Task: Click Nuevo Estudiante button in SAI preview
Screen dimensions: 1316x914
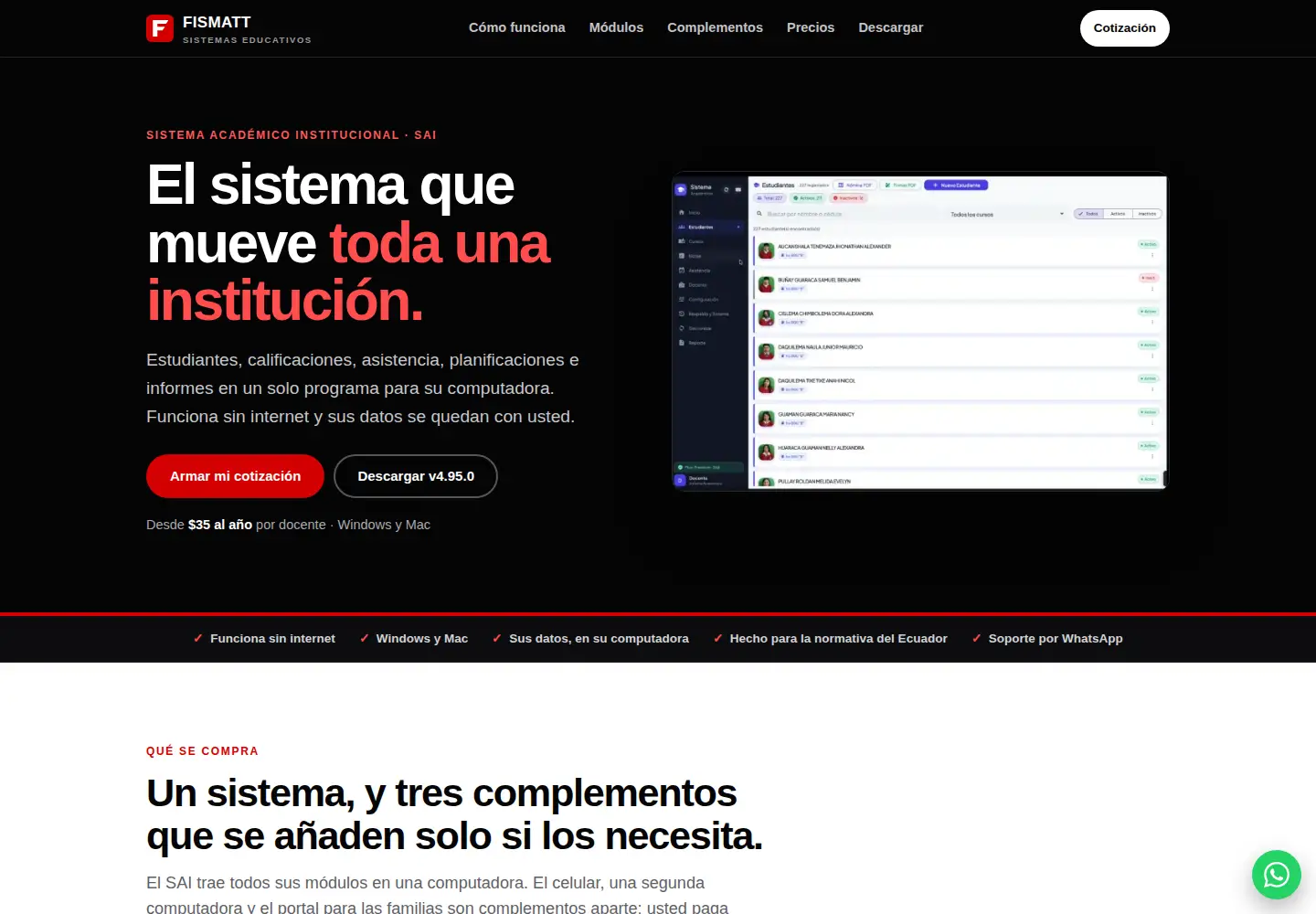Action: coord(956,185)
